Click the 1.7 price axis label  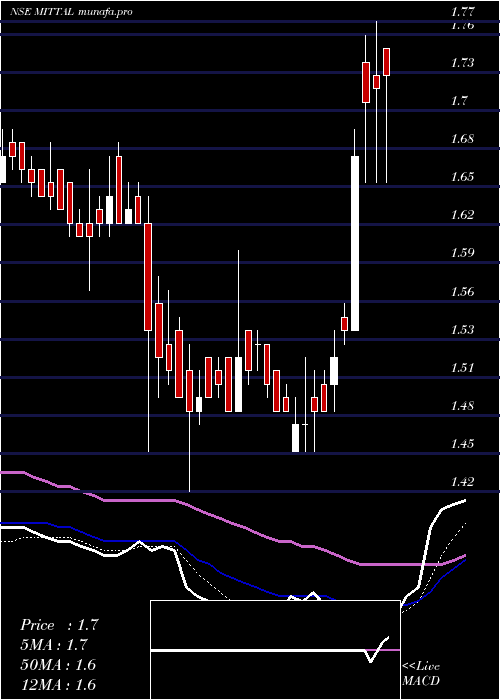[459, 100]
